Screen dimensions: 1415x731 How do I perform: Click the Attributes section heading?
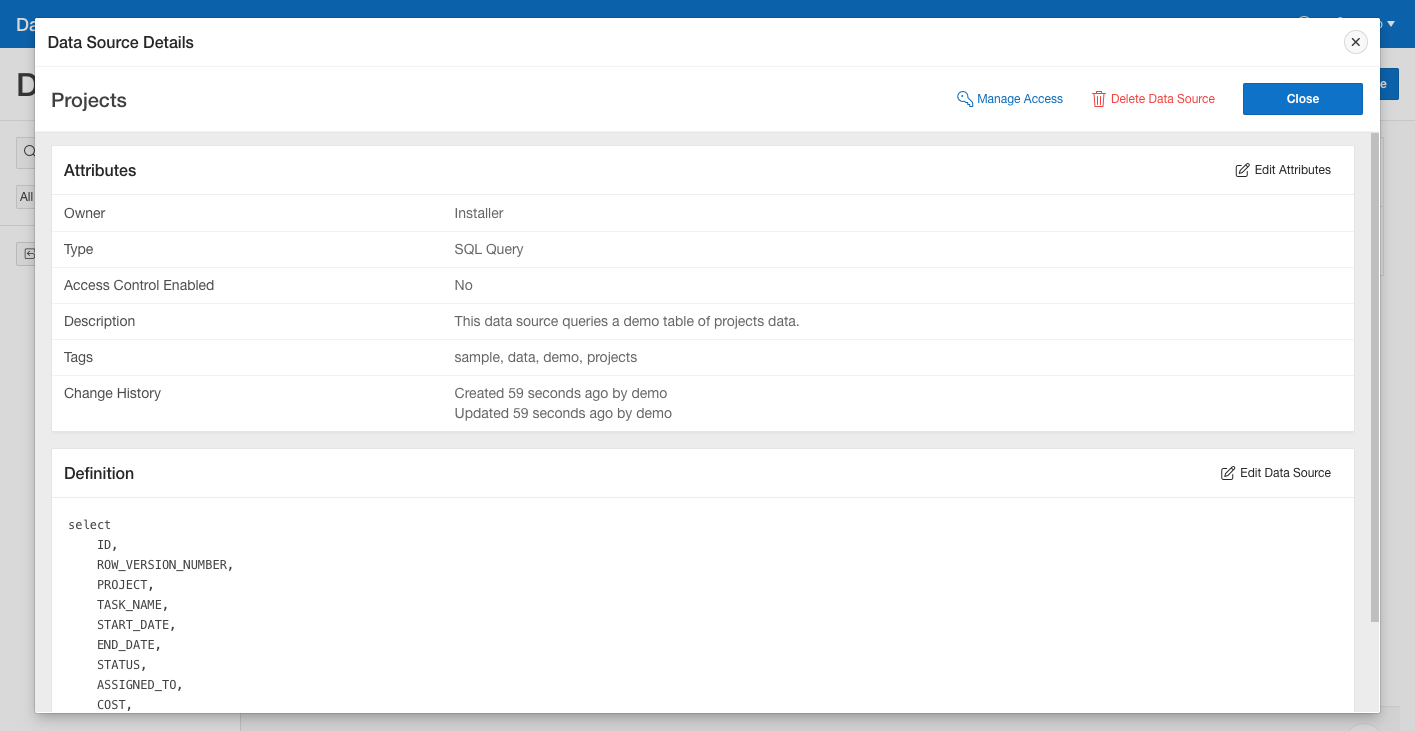tap(100, 170)
